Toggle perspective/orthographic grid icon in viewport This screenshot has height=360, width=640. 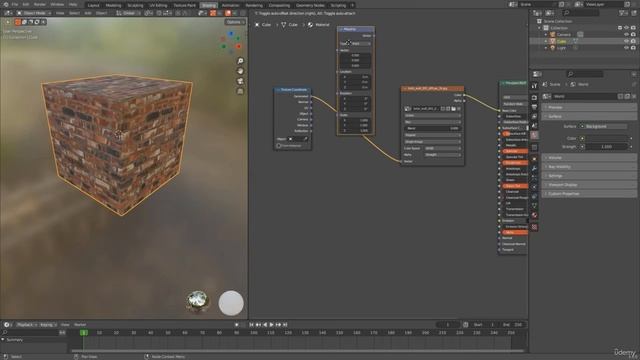pyautogui.click(x=240, y=91)
